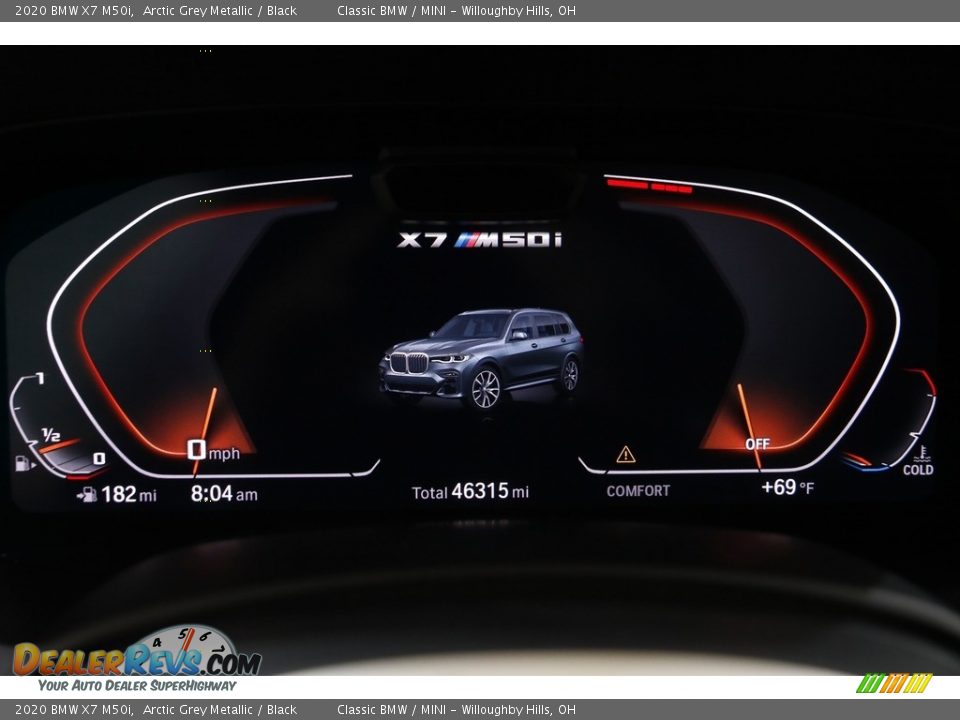The width and height of the screenshot is (960, 720).
Task: Tap the 182 mi range reading
Action: point(129,494)
